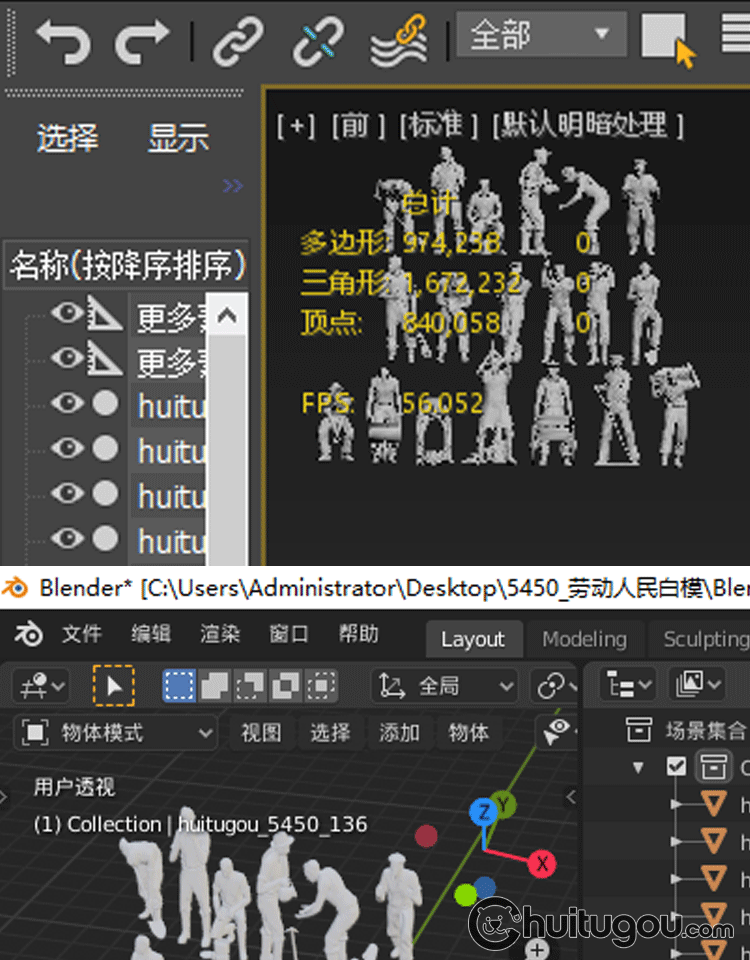Image resolution: width=750 pixels, height=960 pixels.
Task: Click the dark red negative X gizmo circle
Action: click(x=426, y=836)
